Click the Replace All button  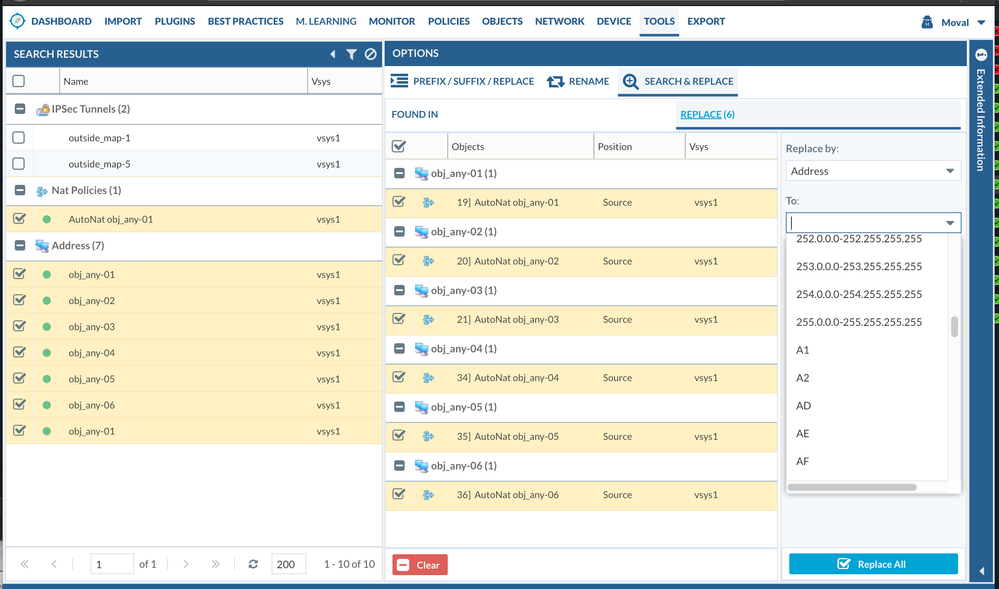click(x=873, y=564)
